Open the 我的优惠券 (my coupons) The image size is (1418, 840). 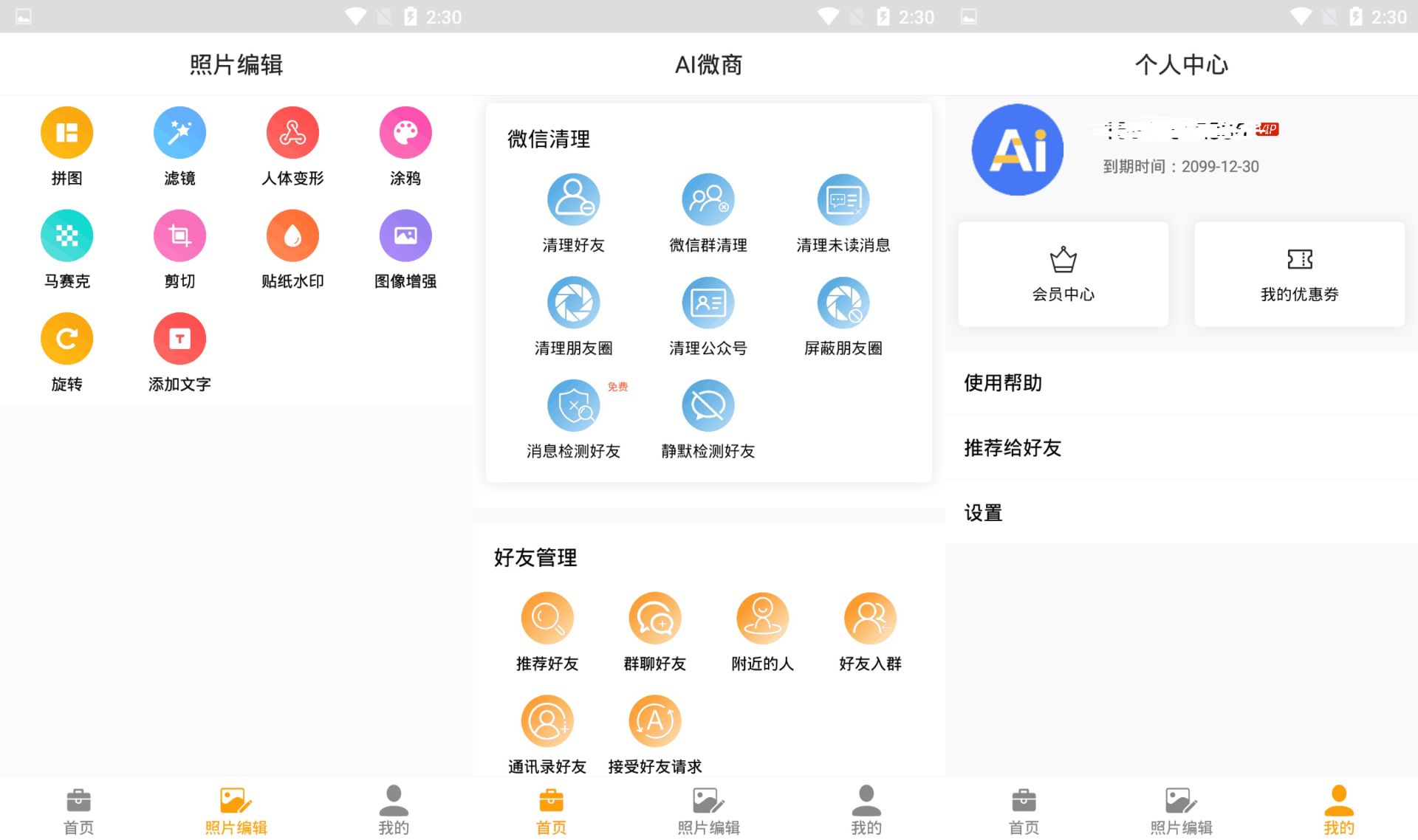pyautogui.click(x=1299, y=275)
